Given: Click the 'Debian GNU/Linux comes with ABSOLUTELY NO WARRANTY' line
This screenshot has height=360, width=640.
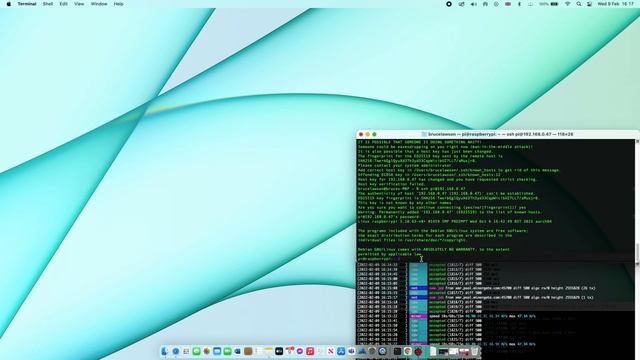Looking at the screenshot, I should tap(433, 249).
